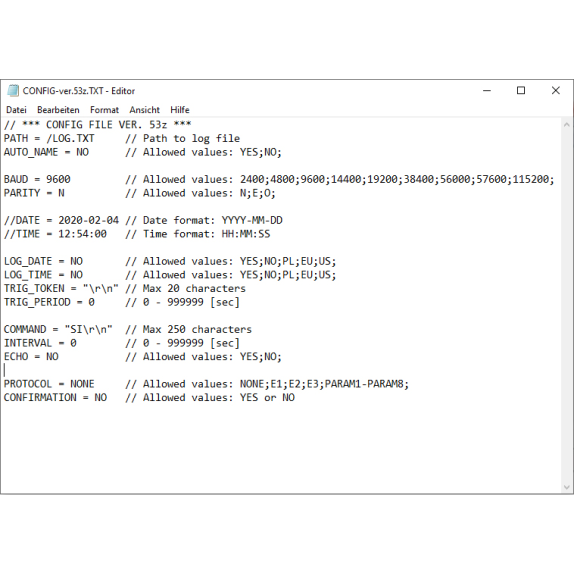This screenshot has width=575, height=575.
Task: Open the Ansicht menu
Action: point(144,110)
